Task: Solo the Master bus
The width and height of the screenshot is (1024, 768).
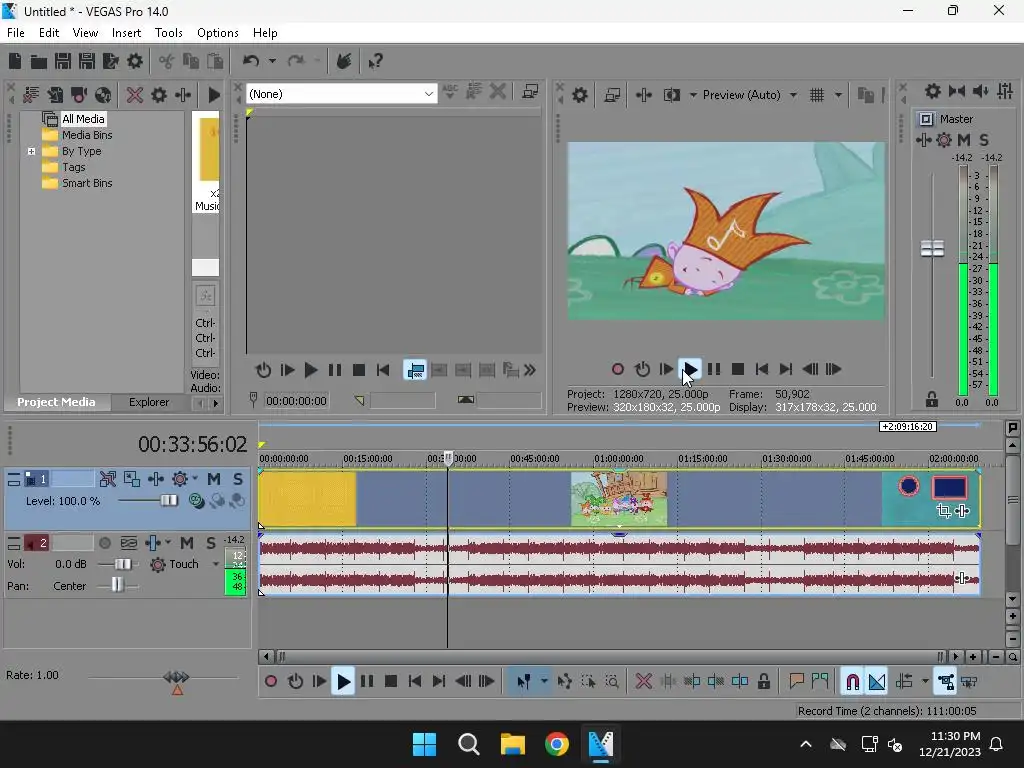Action: pyautogui.click(x=984, y=140)
